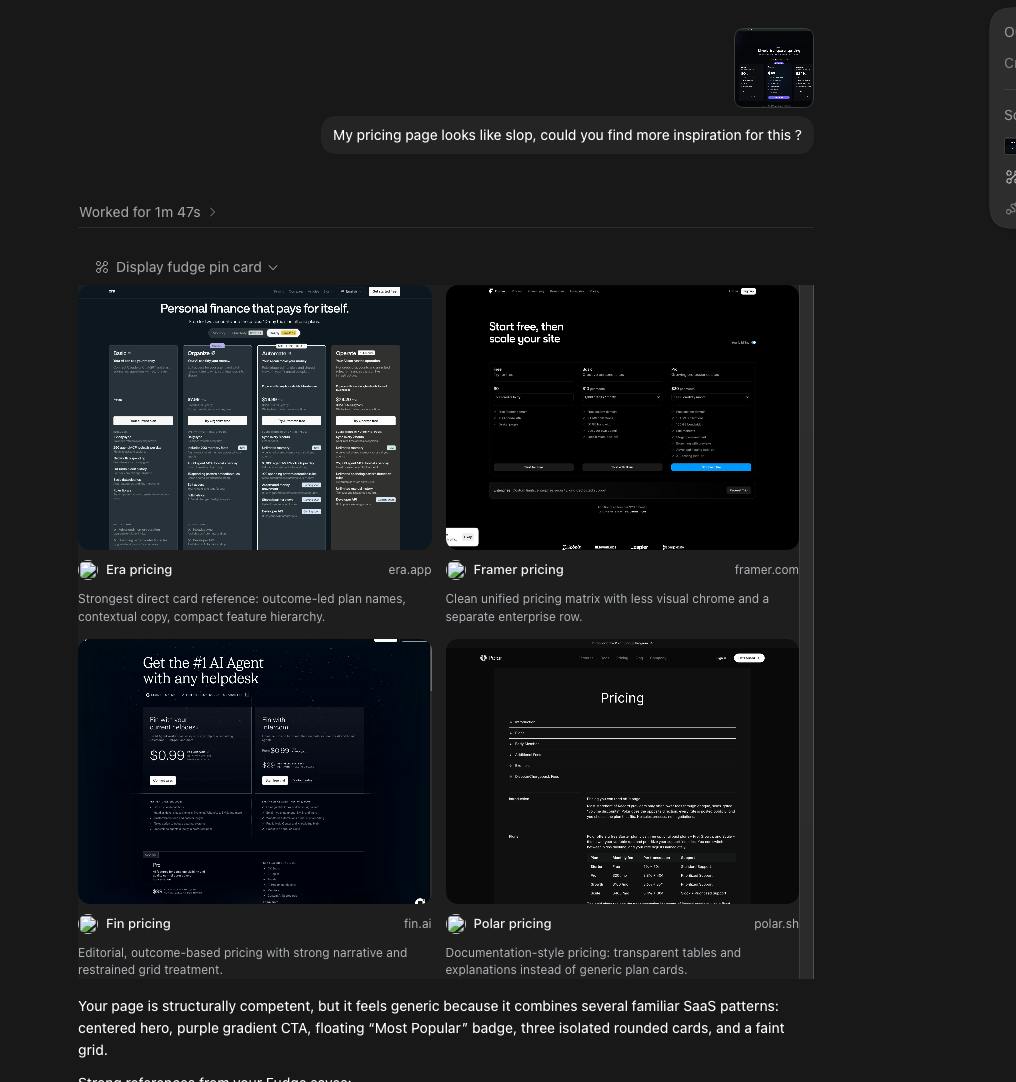
Task: Click the pin card list scrollbar
Action: tap(806, 631)
